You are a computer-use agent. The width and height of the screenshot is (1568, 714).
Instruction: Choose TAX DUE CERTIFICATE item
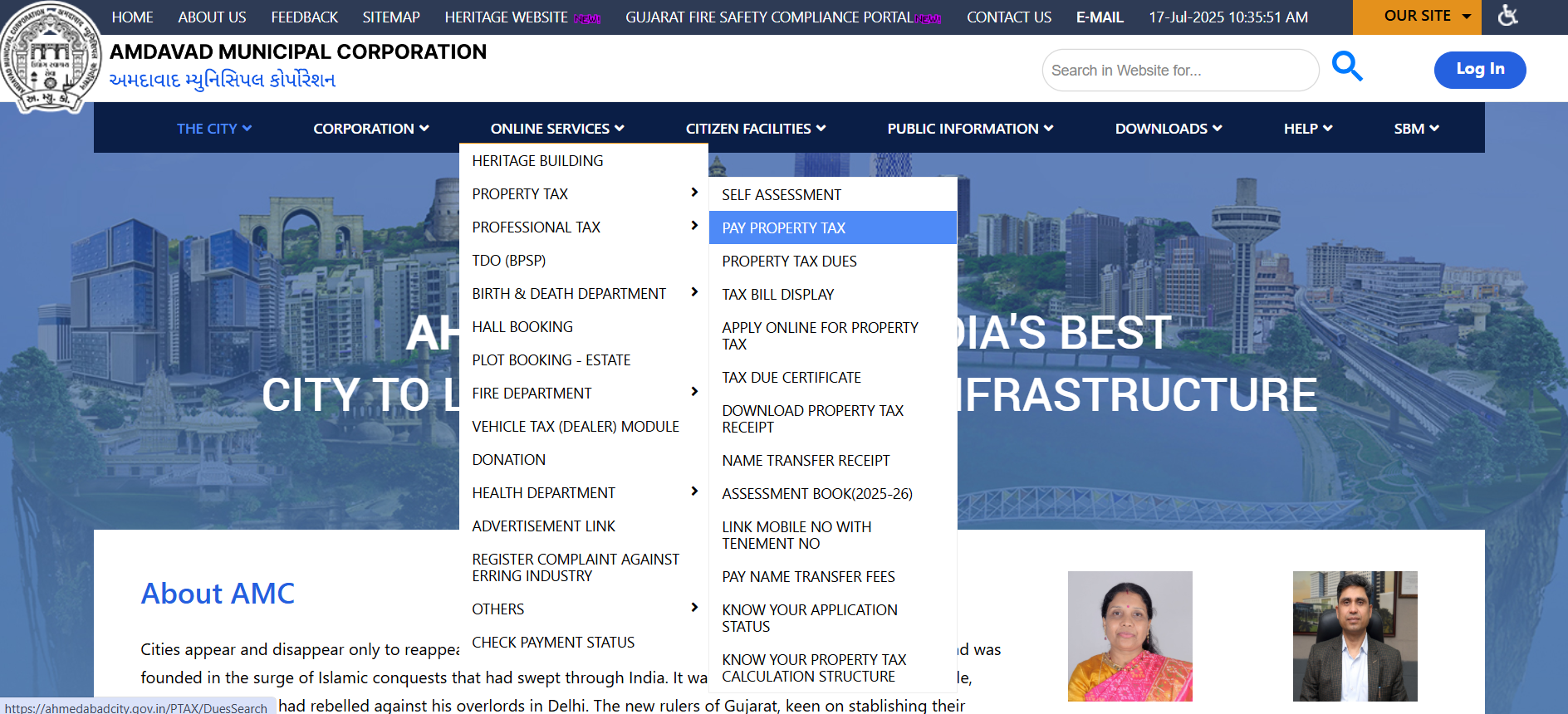point(833,378)
